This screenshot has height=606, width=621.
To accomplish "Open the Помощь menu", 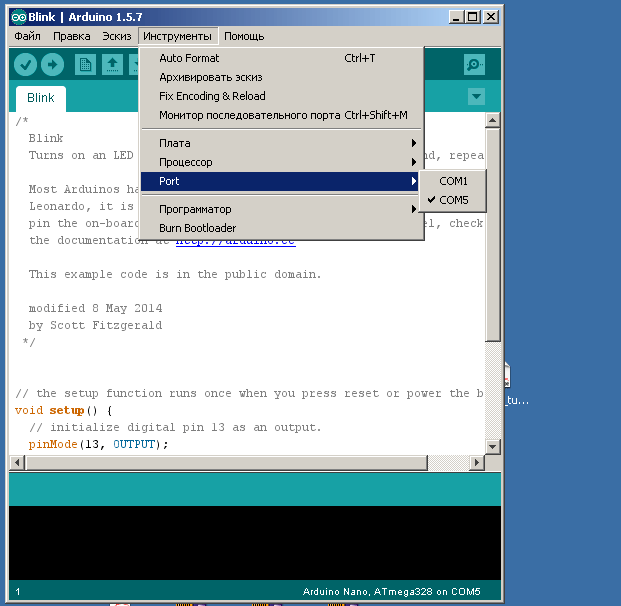I will pos(244,36).
